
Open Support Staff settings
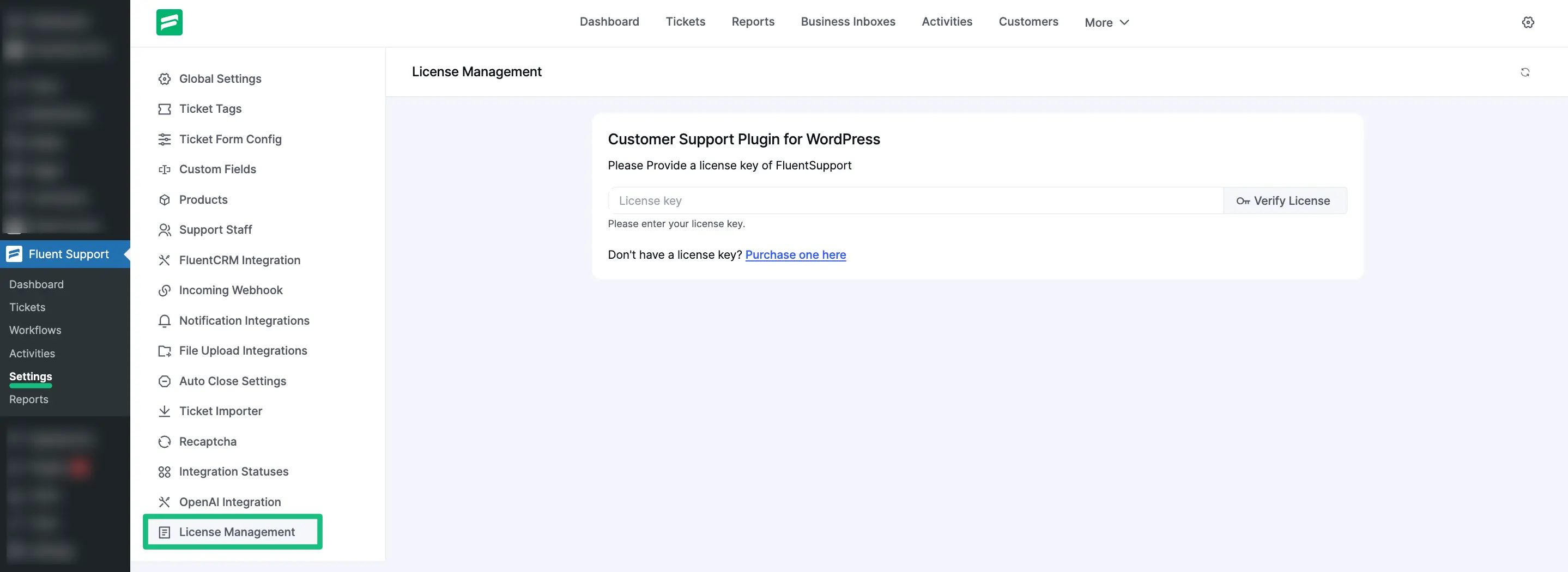[215, 230]
